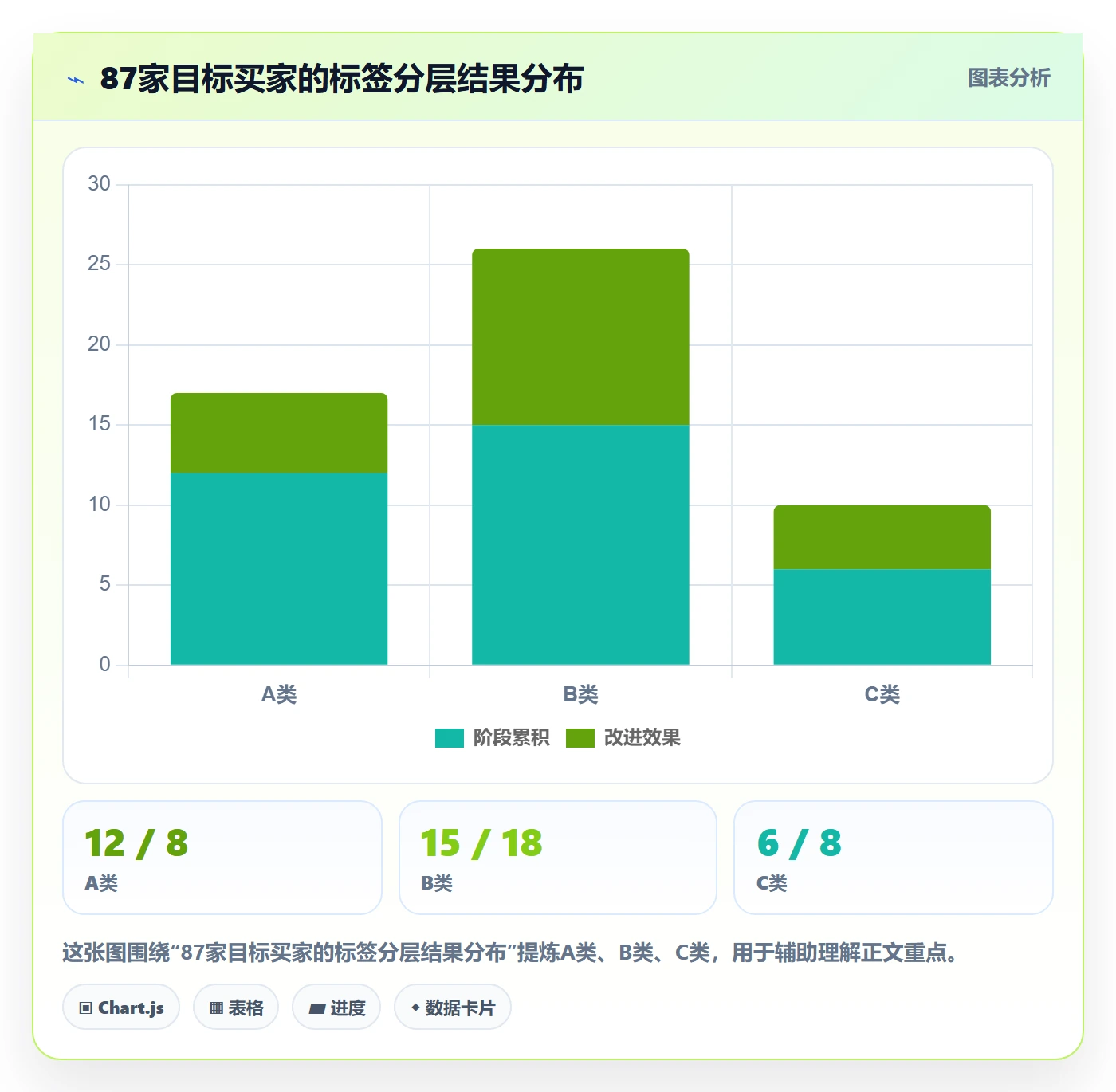Click the 图表分析 label in the header
The width and height of the screenshot is (1116, 1092).
point(1008,78)
